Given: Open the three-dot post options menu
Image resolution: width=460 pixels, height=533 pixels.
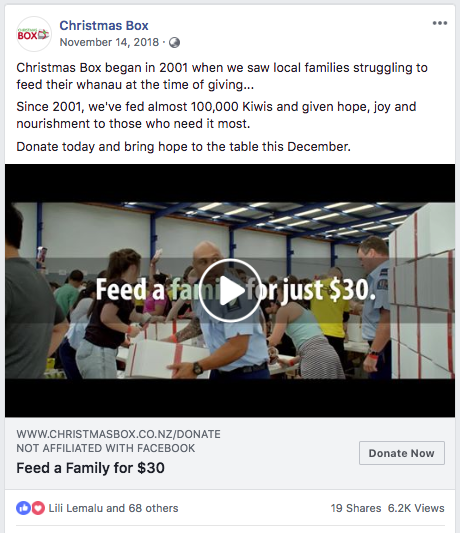Looking at the screenshot, I should (440, 23).
